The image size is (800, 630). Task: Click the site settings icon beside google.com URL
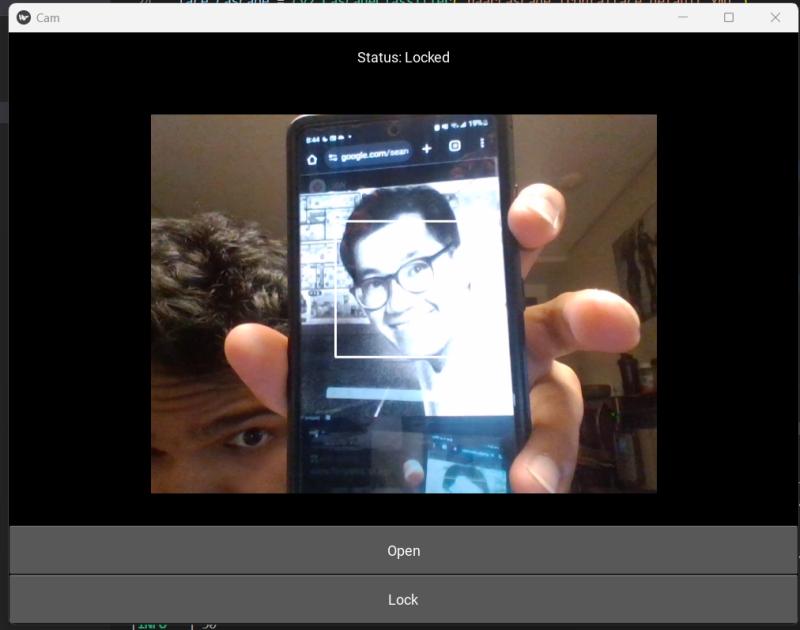[x=332, y=157]
